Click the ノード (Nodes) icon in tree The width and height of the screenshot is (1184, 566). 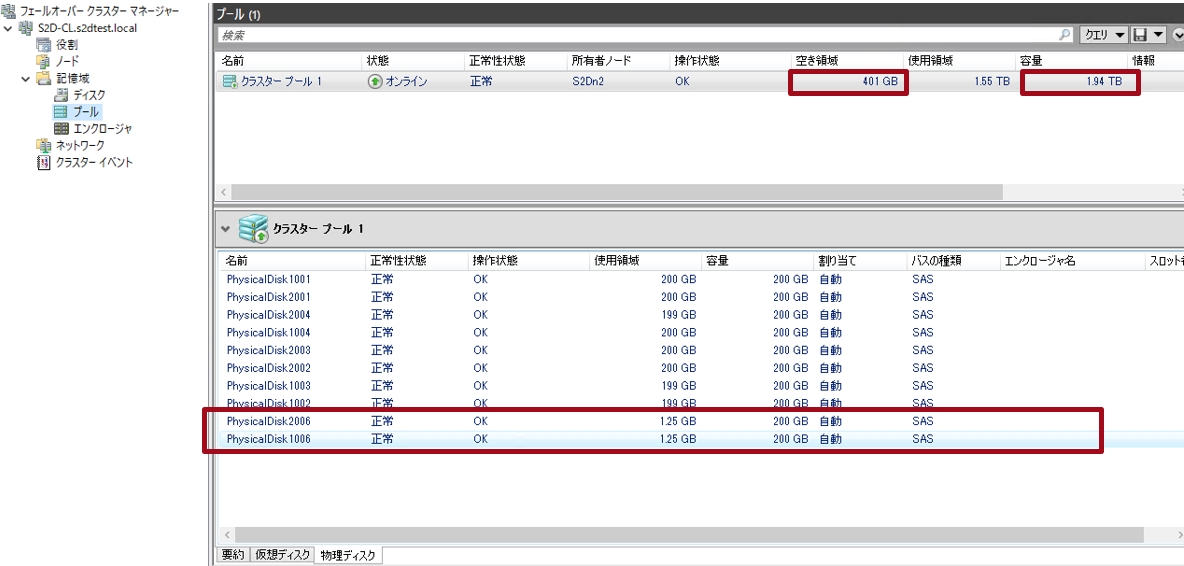44,62
